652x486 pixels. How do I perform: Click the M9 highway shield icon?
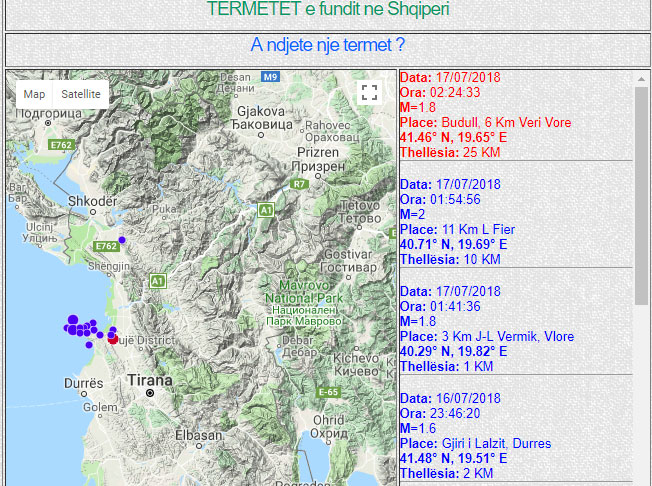coord(271,77)
